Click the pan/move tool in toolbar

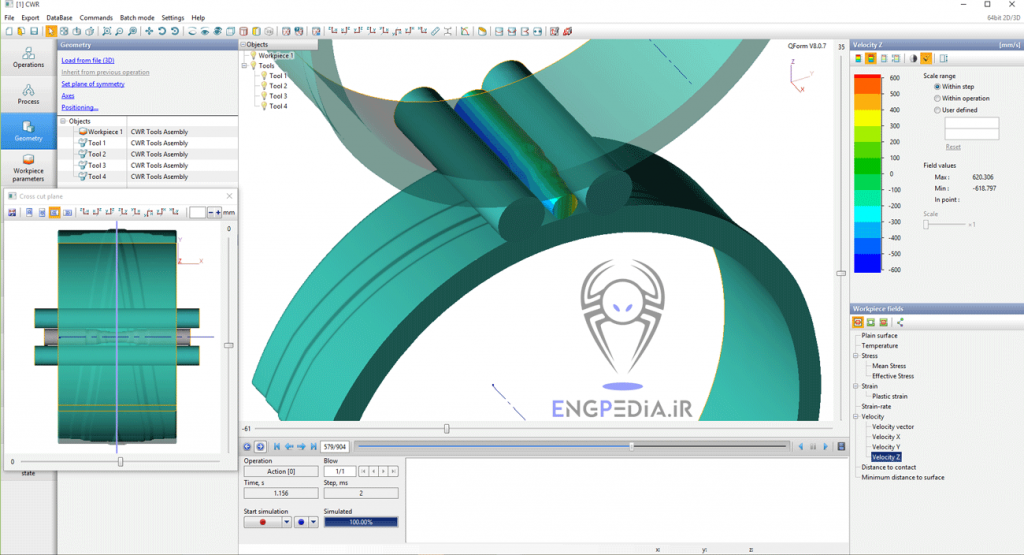(x=149, y=32)
